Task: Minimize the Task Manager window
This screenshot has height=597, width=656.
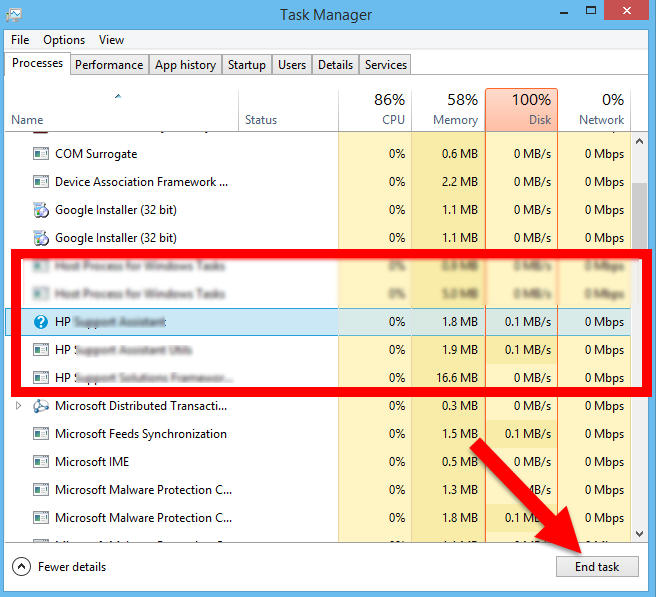Action: tap(564, 11)
